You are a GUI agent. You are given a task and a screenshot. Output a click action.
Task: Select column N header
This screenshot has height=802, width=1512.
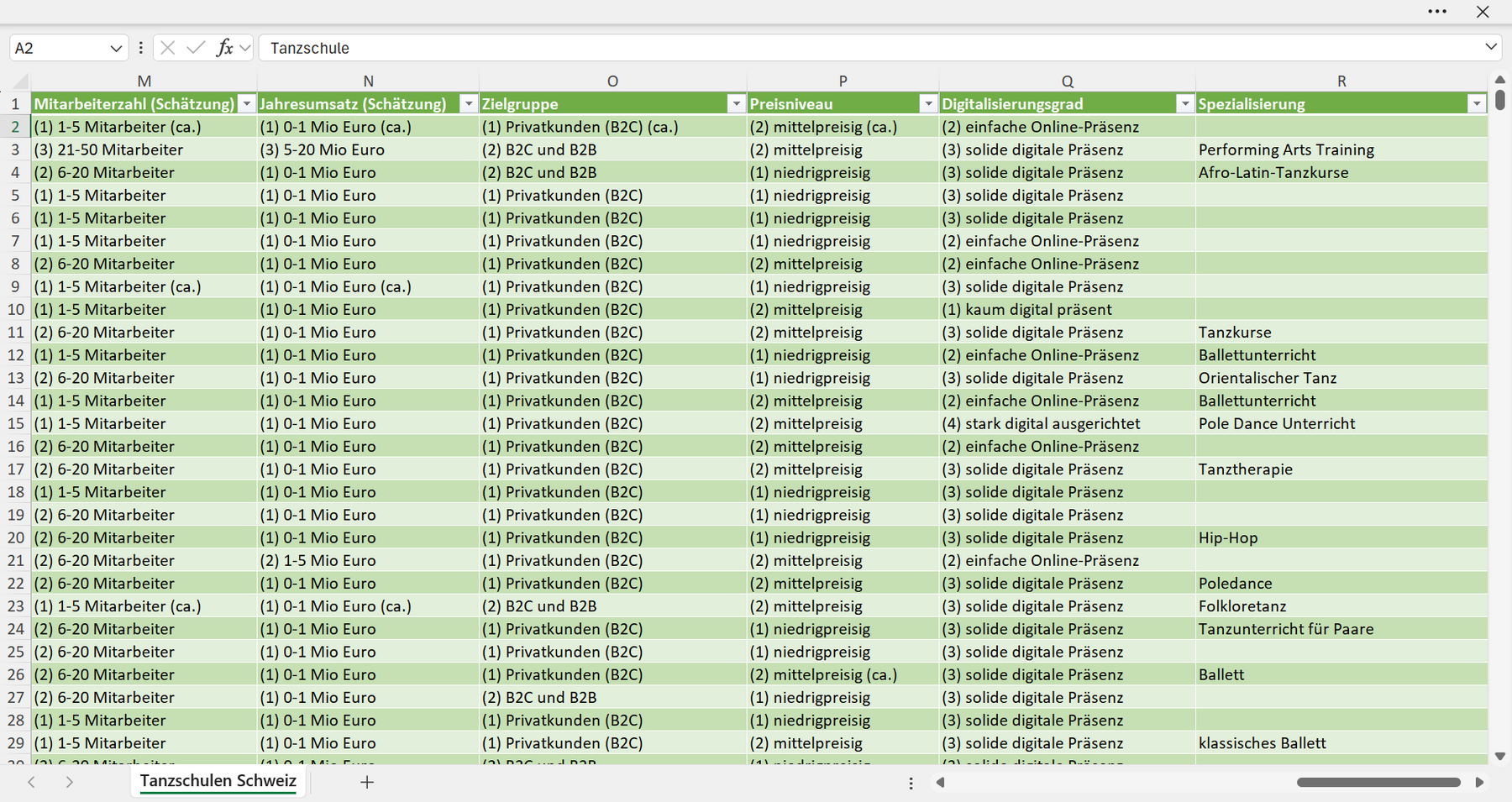(x=368, y=81)
